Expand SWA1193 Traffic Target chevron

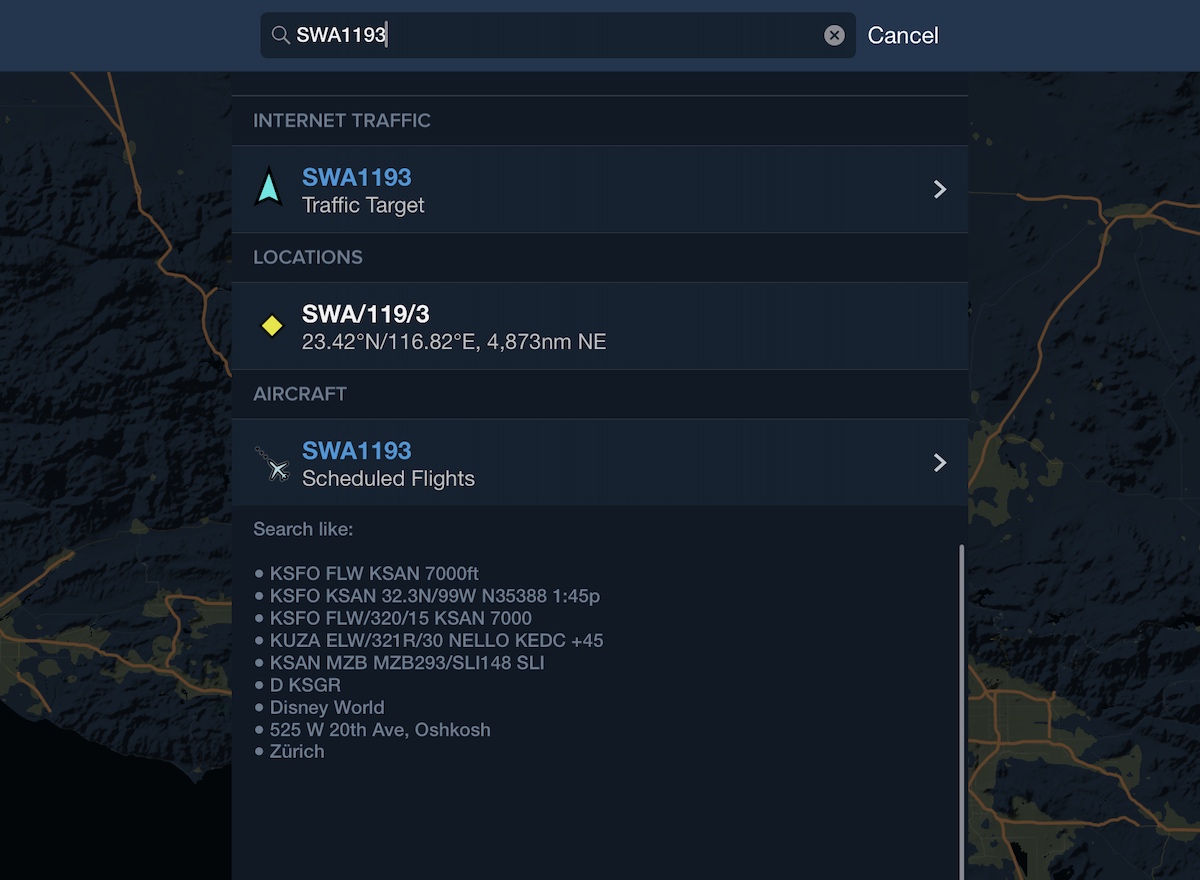tap(939, 189)
